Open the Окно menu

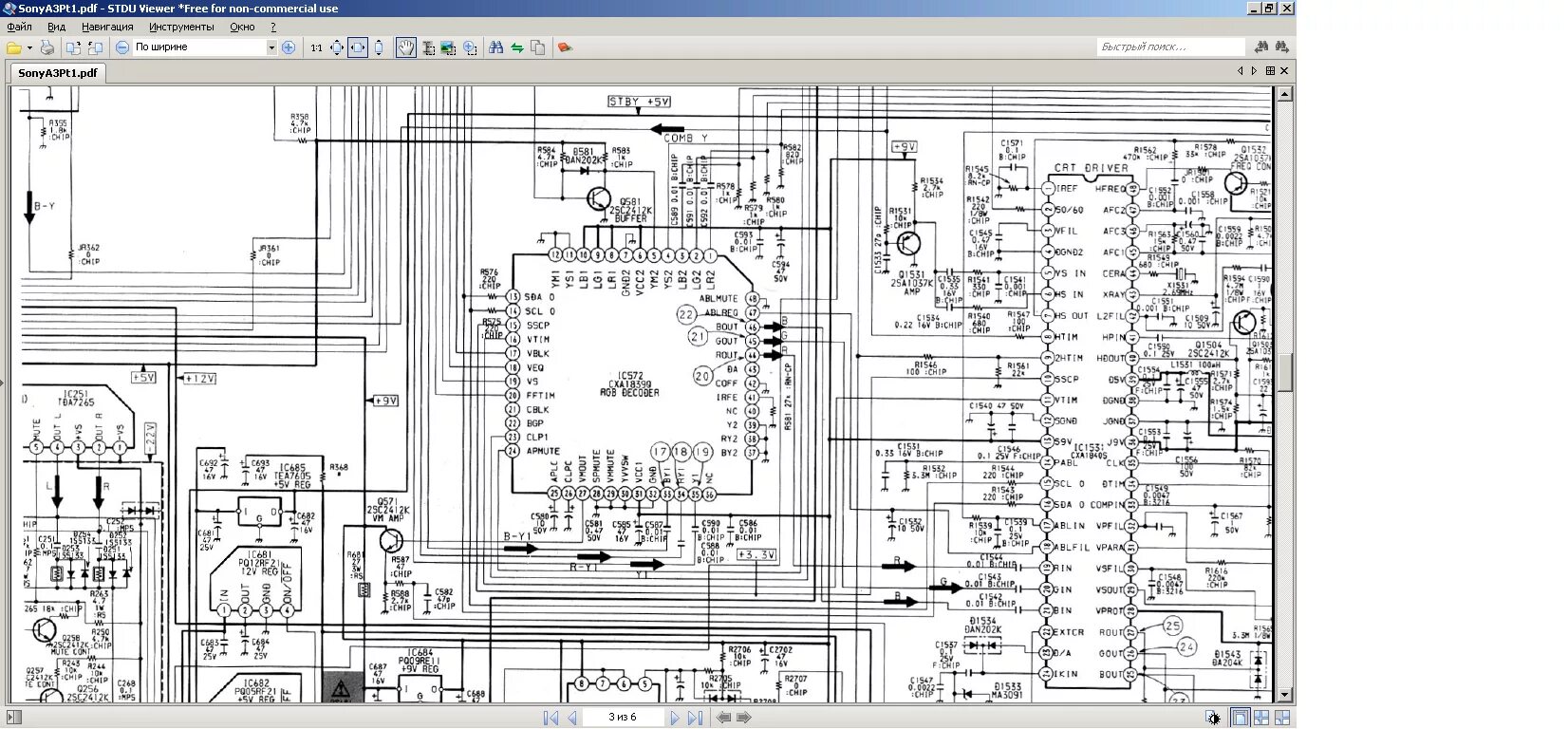click(x=242, y=28)
